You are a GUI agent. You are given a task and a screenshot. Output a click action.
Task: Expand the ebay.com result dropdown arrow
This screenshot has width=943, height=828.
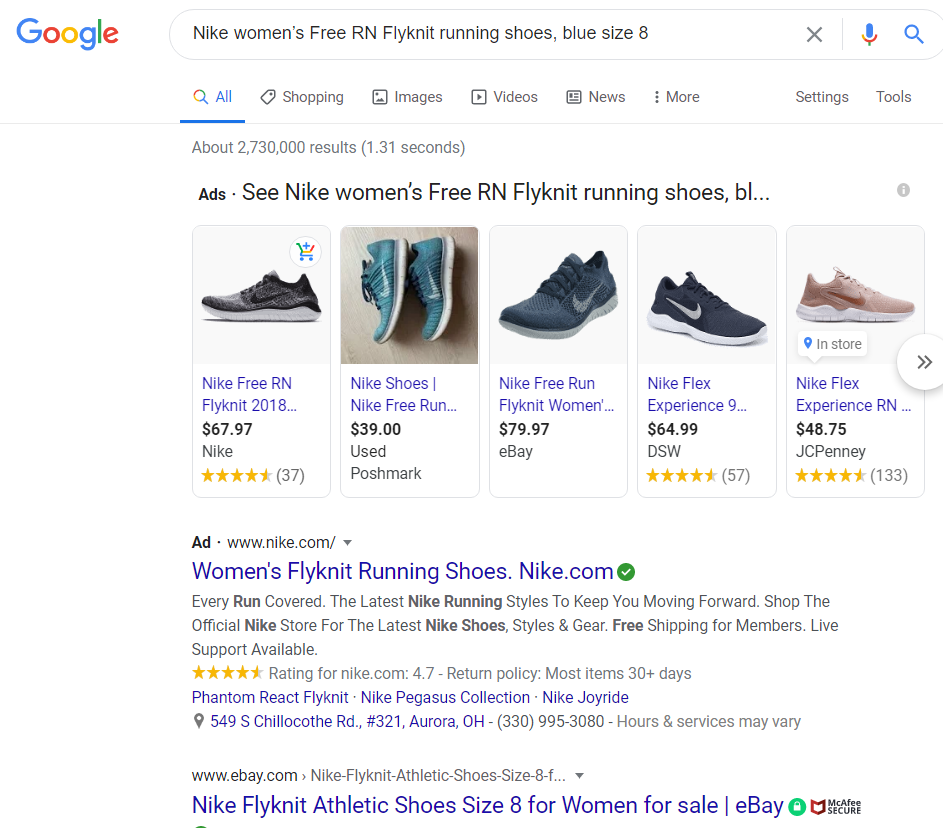click(579, 776)
